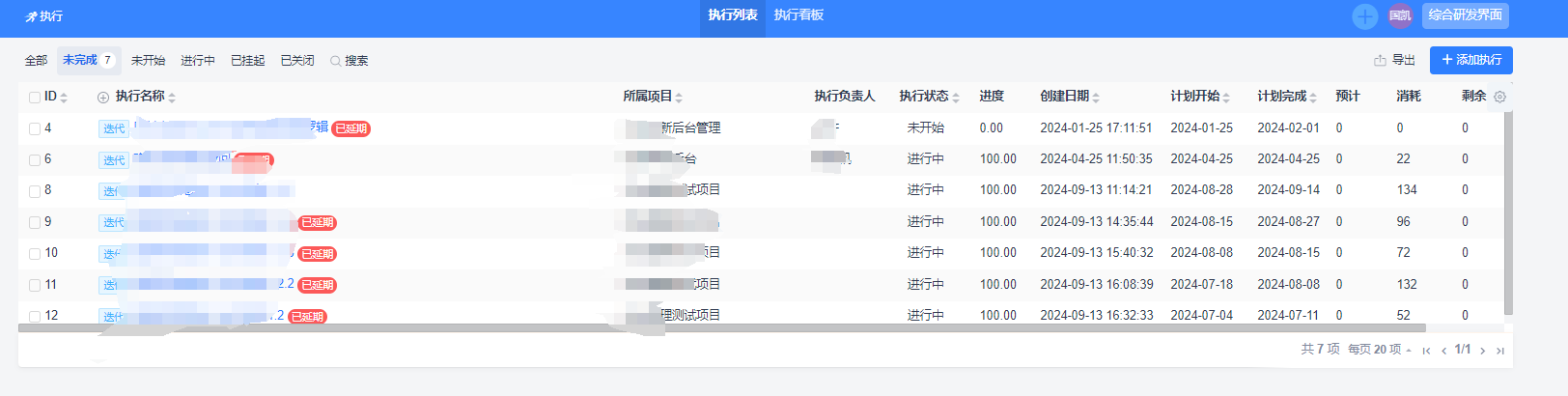The width and height of the screenshot is (1568, 396).
Task: Select the checkbox for row ID 10
Action: pyautogui.click(x=35, y=254)
